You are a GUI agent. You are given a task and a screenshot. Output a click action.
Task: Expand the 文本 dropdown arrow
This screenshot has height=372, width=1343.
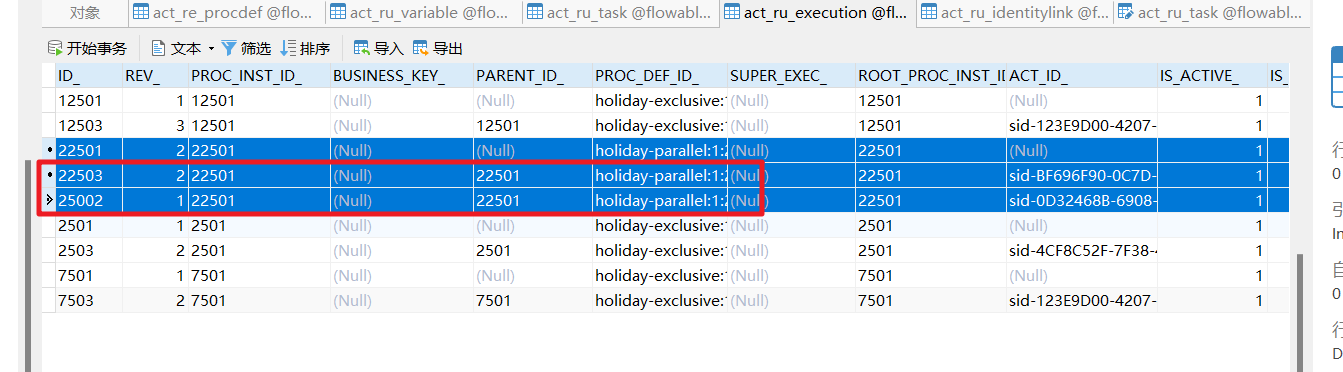pos(211,48)
